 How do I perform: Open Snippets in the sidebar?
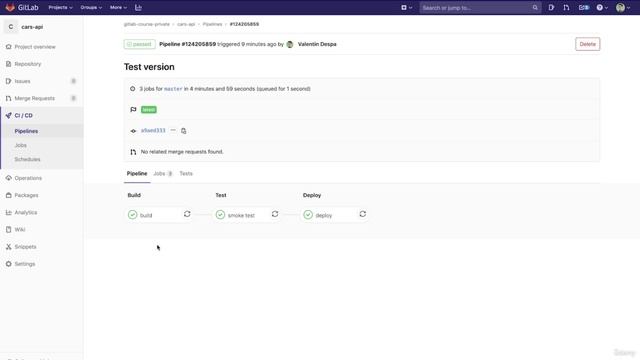click(25, 247)
